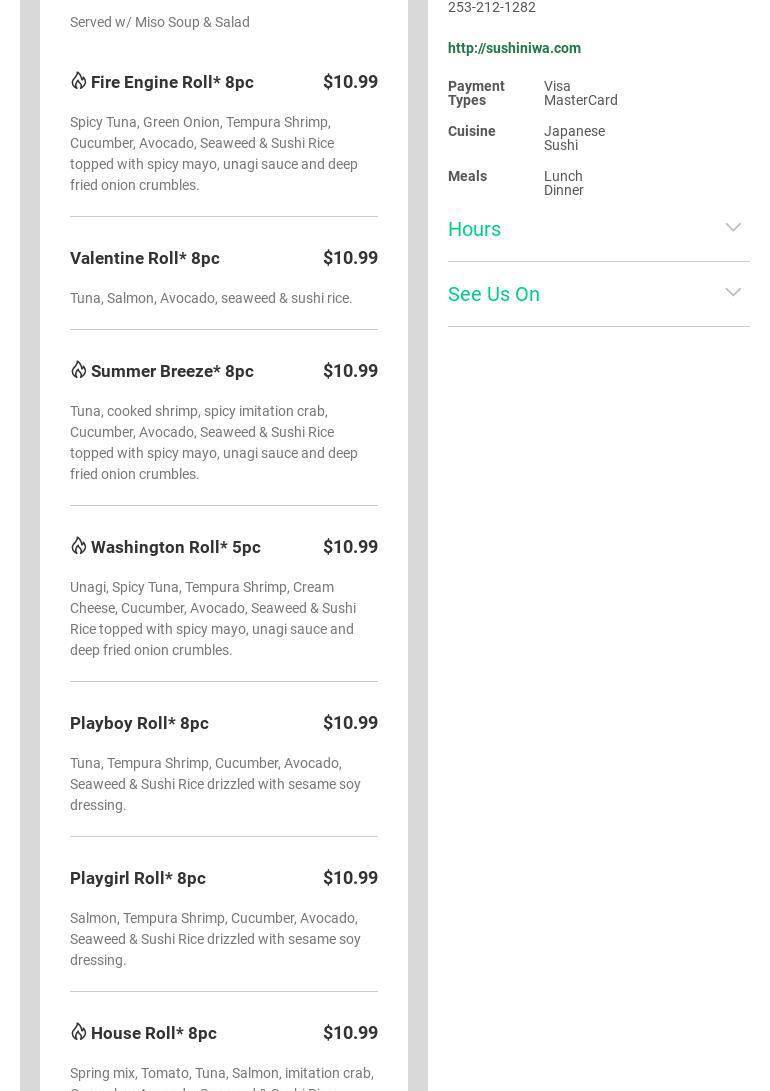The width and height of the screenshot is (770, 1091).
Task: Select the Playgirl Roll menu item
Action: [x=138, y=878]
